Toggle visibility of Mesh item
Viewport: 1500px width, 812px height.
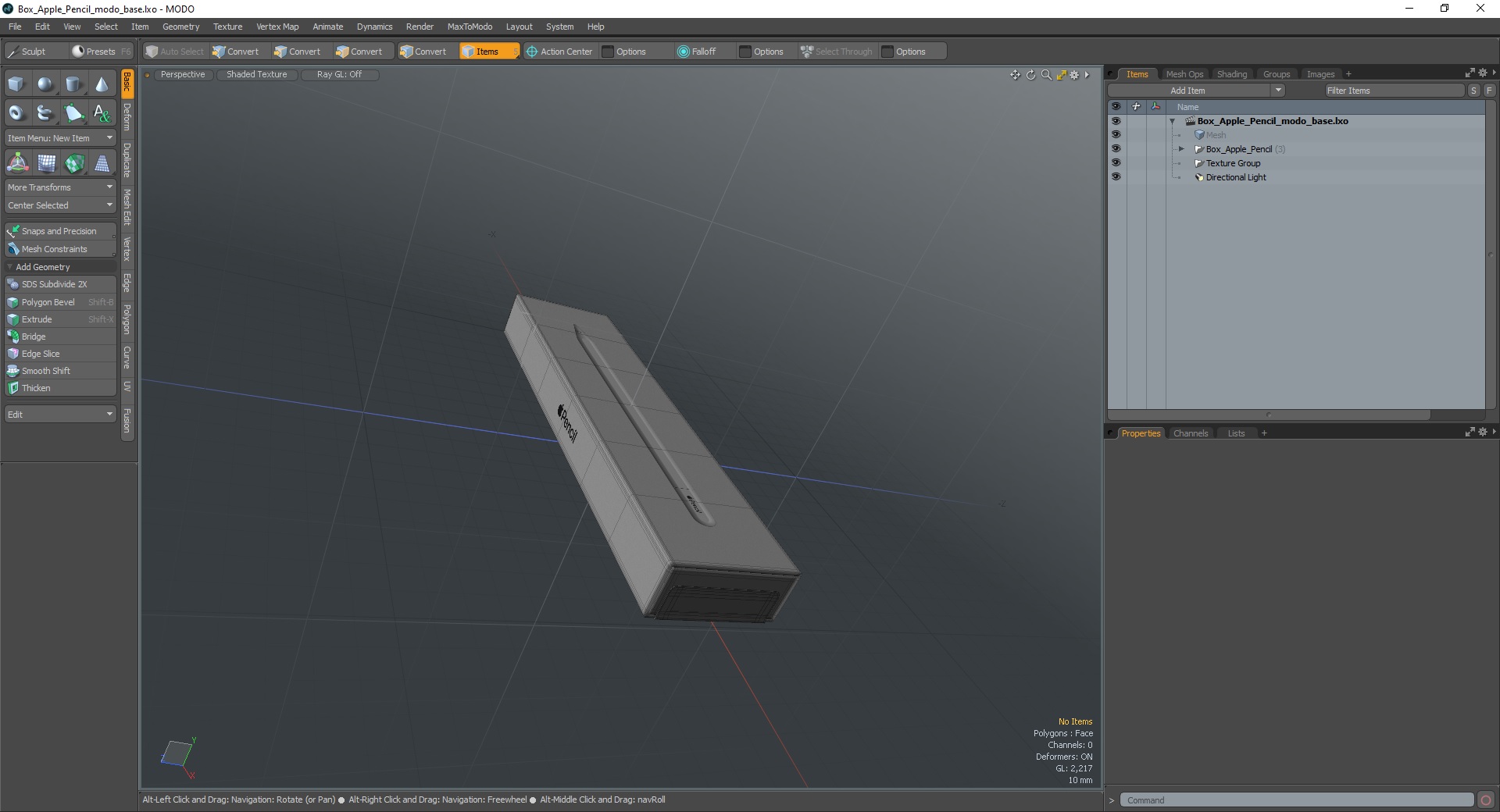(x=1116, y=135)
